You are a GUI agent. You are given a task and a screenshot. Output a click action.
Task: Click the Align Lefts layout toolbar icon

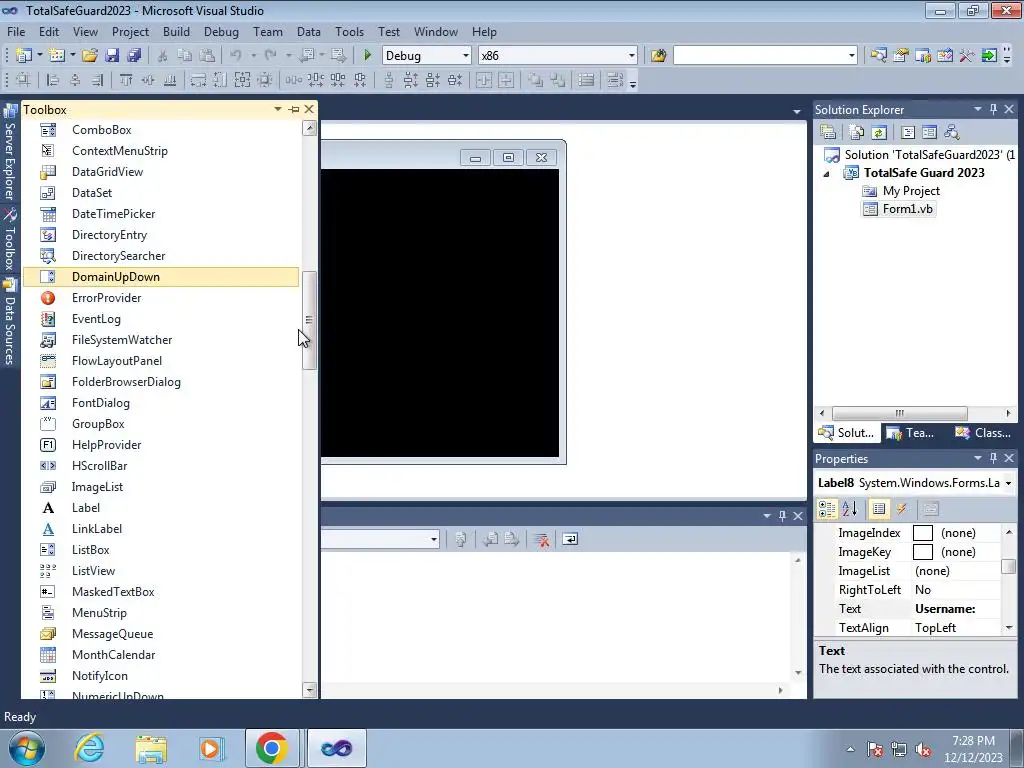click(53, 80)
